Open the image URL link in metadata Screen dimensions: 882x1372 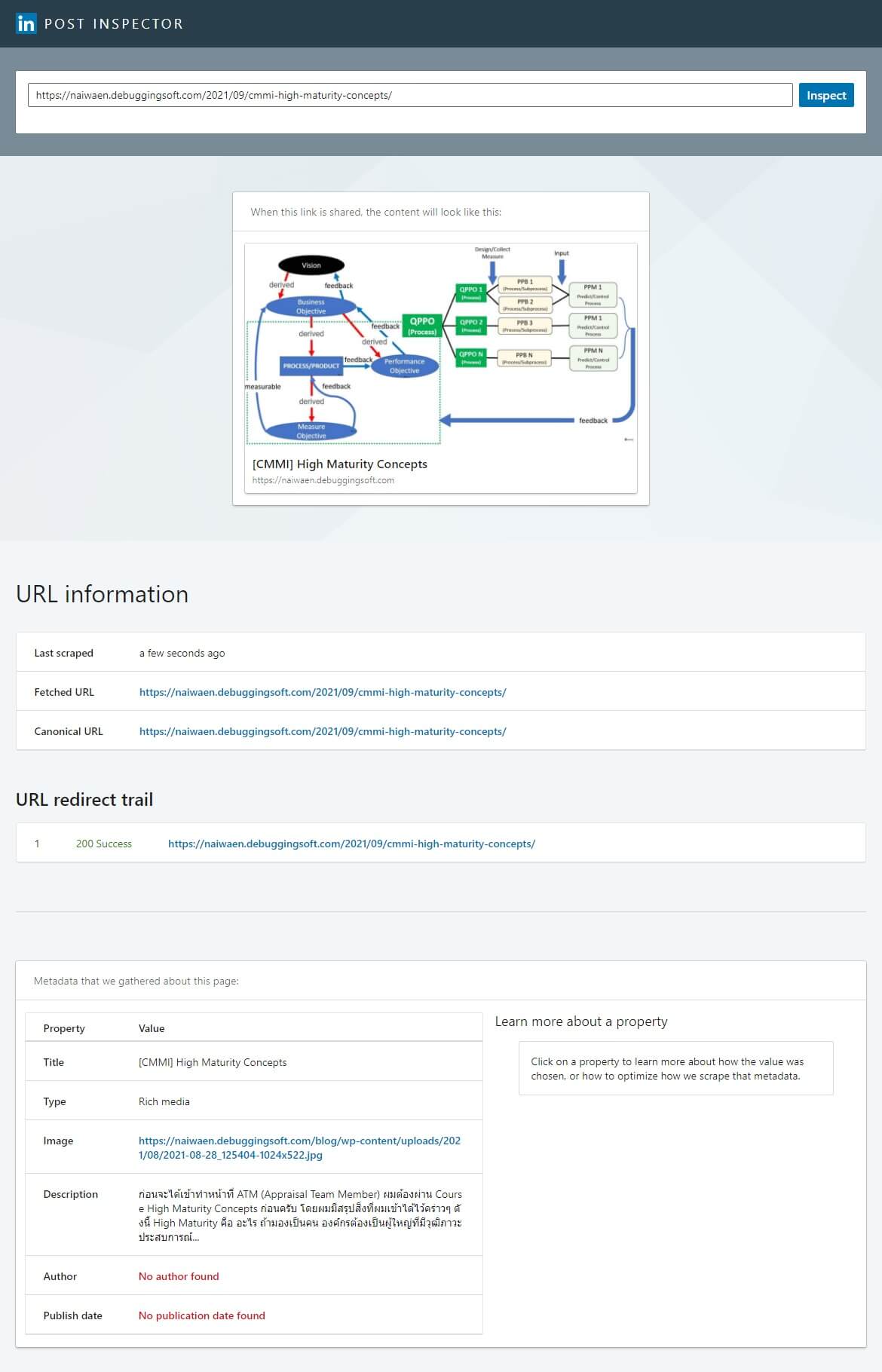click(299, 1148)
